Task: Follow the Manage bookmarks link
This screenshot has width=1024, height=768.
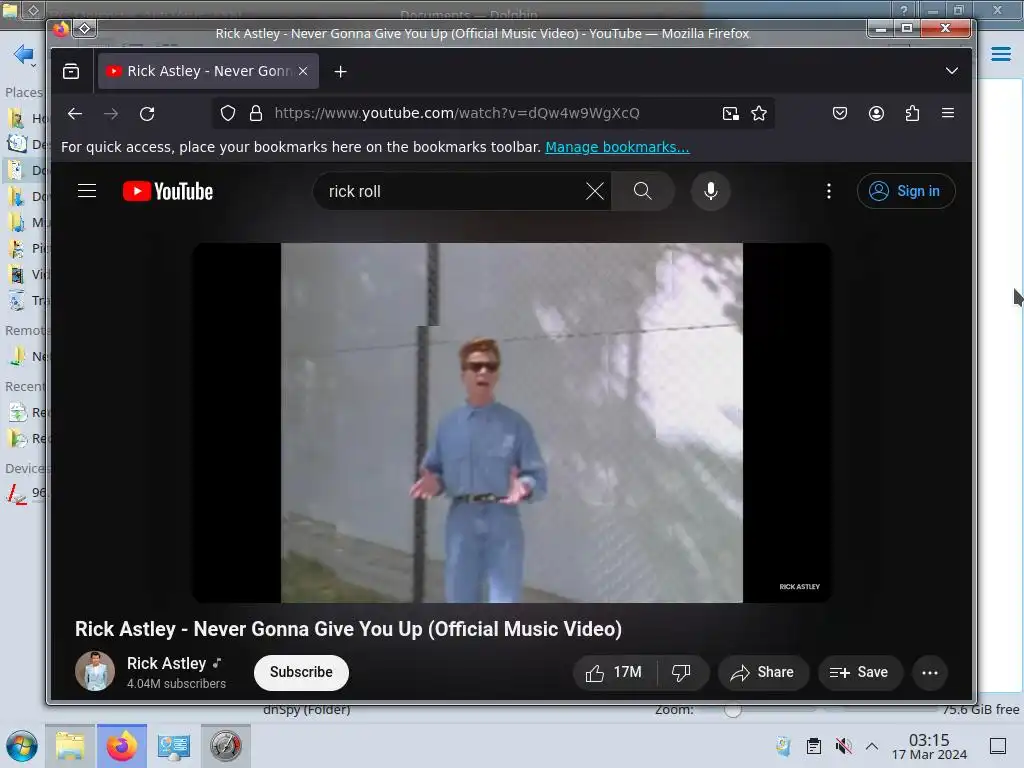Action: 617,147
